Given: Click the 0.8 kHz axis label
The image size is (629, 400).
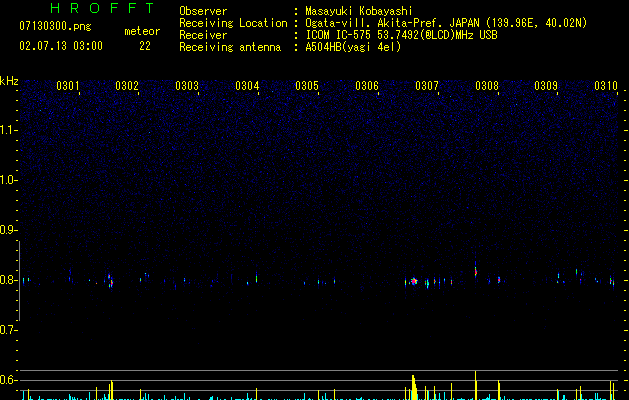Looking at the screenshot, I should click(x=8, y=280).
